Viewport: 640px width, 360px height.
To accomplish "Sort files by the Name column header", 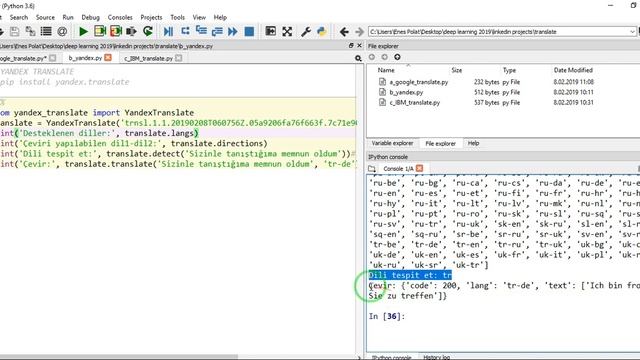I will 386,70.
